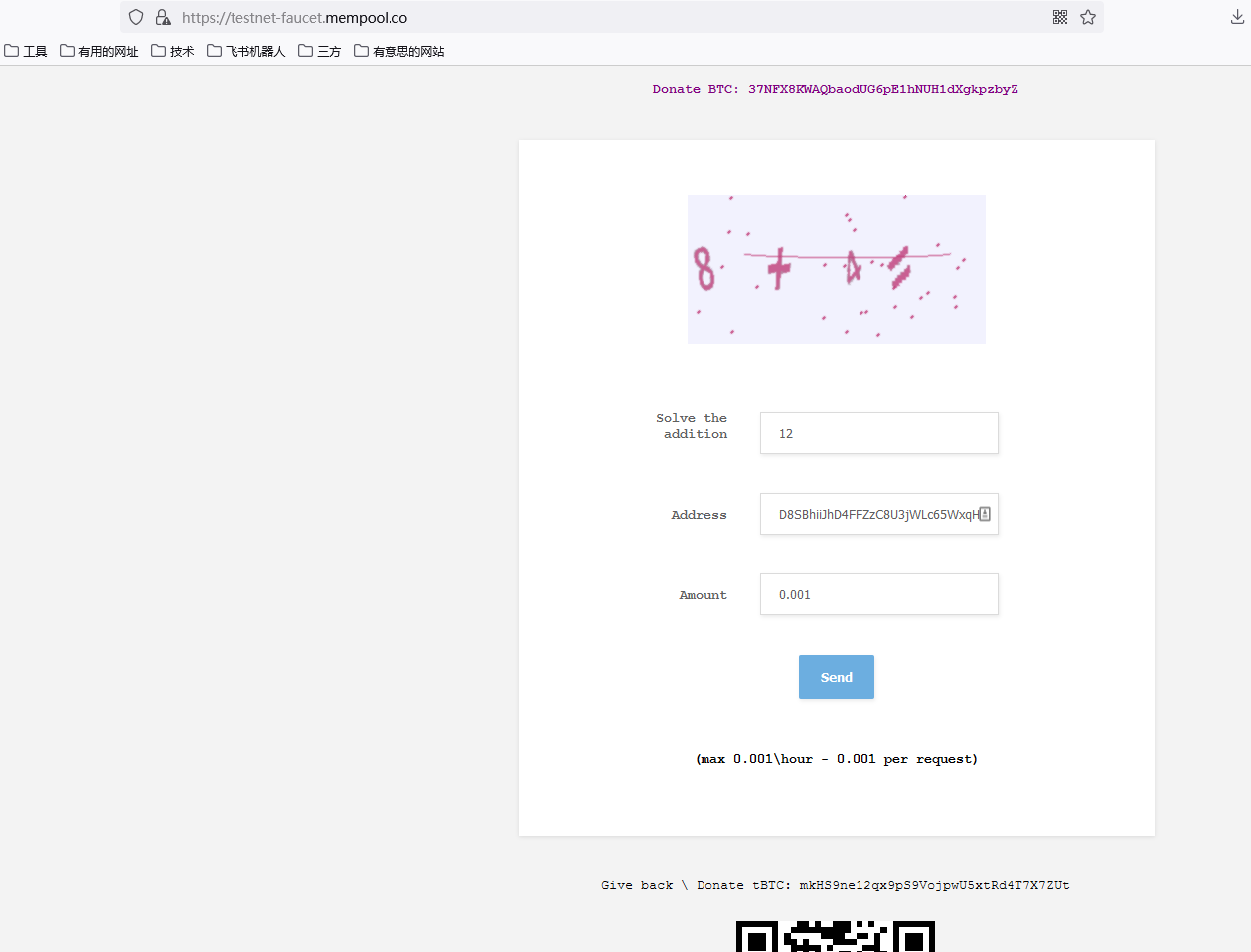1251x952 pixels.
Task: Open the 有意思的网站 bookmark folder
Action: (399, 51)
